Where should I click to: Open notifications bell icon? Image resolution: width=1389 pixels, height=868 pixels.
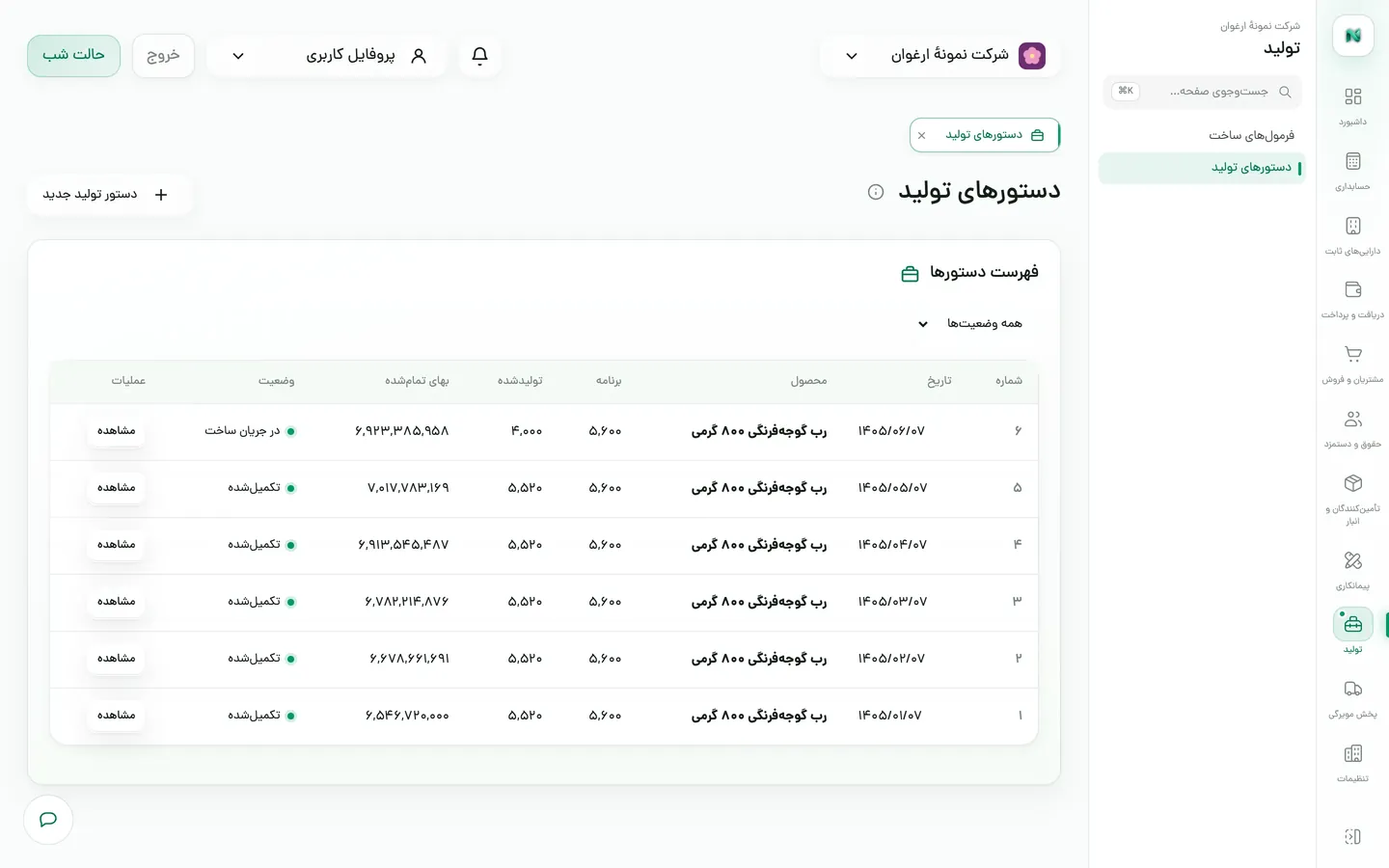(479, 55)
